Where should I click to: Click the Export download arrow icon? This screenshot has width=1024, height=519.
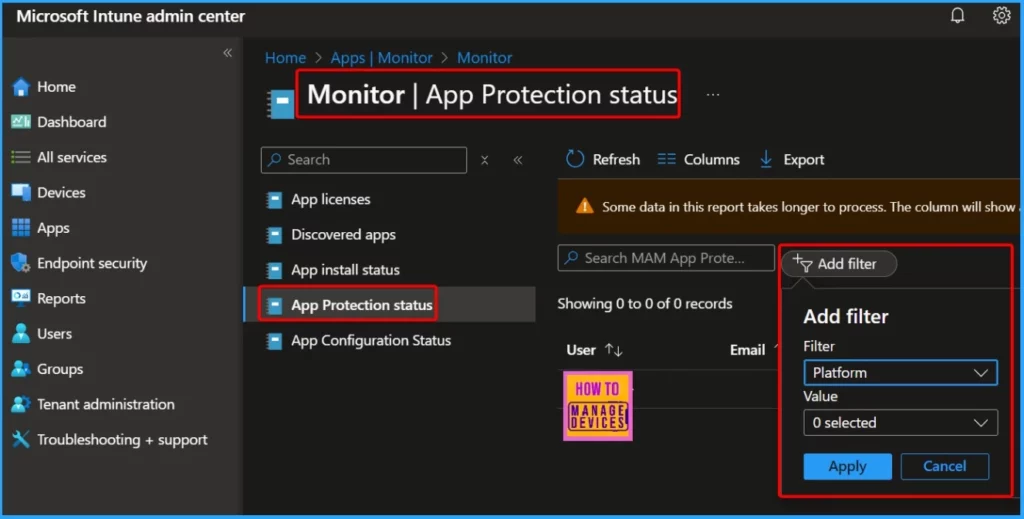click(766, 159)
